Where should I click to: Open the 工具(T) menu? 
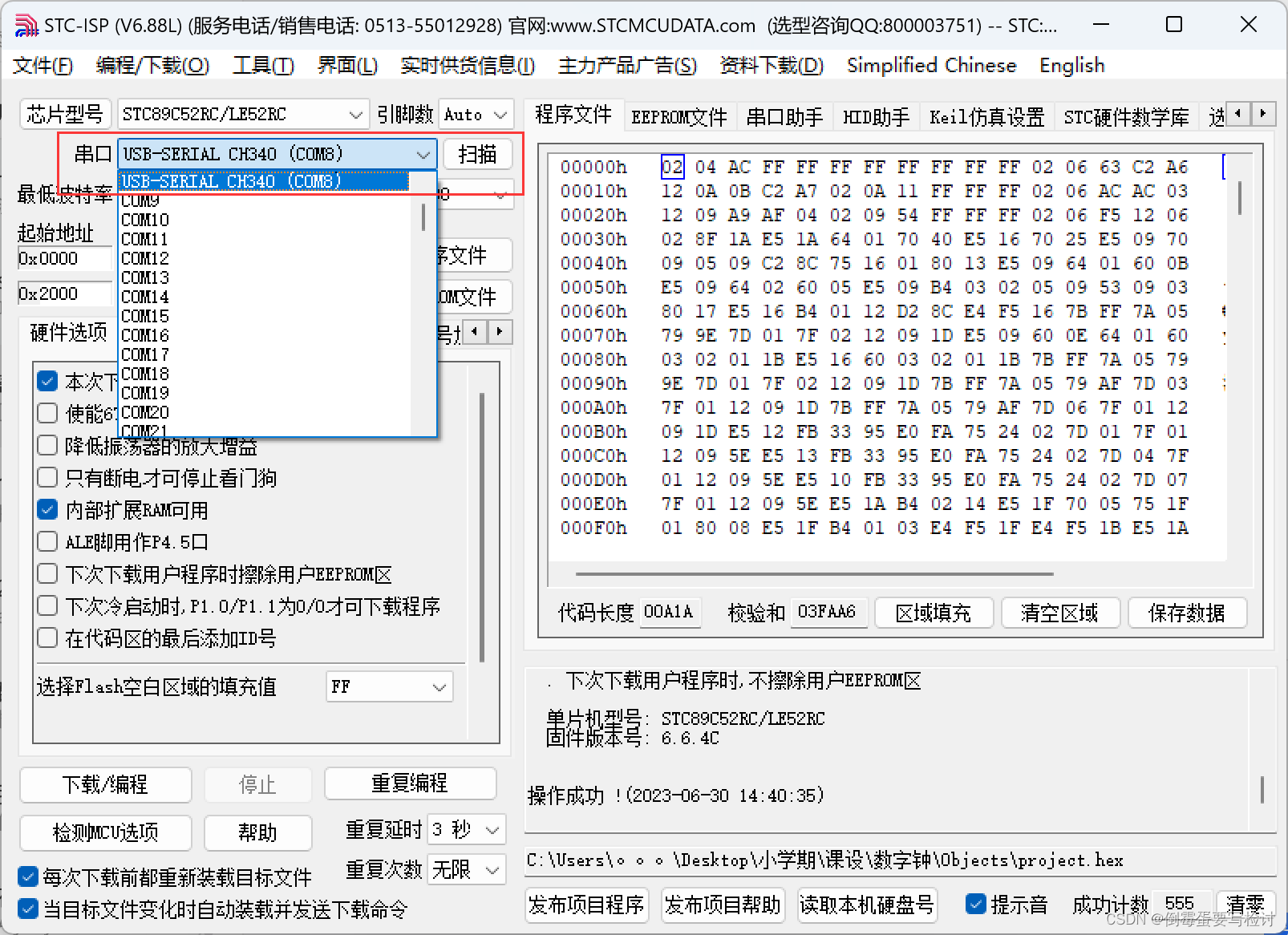(x=263, y=65)
